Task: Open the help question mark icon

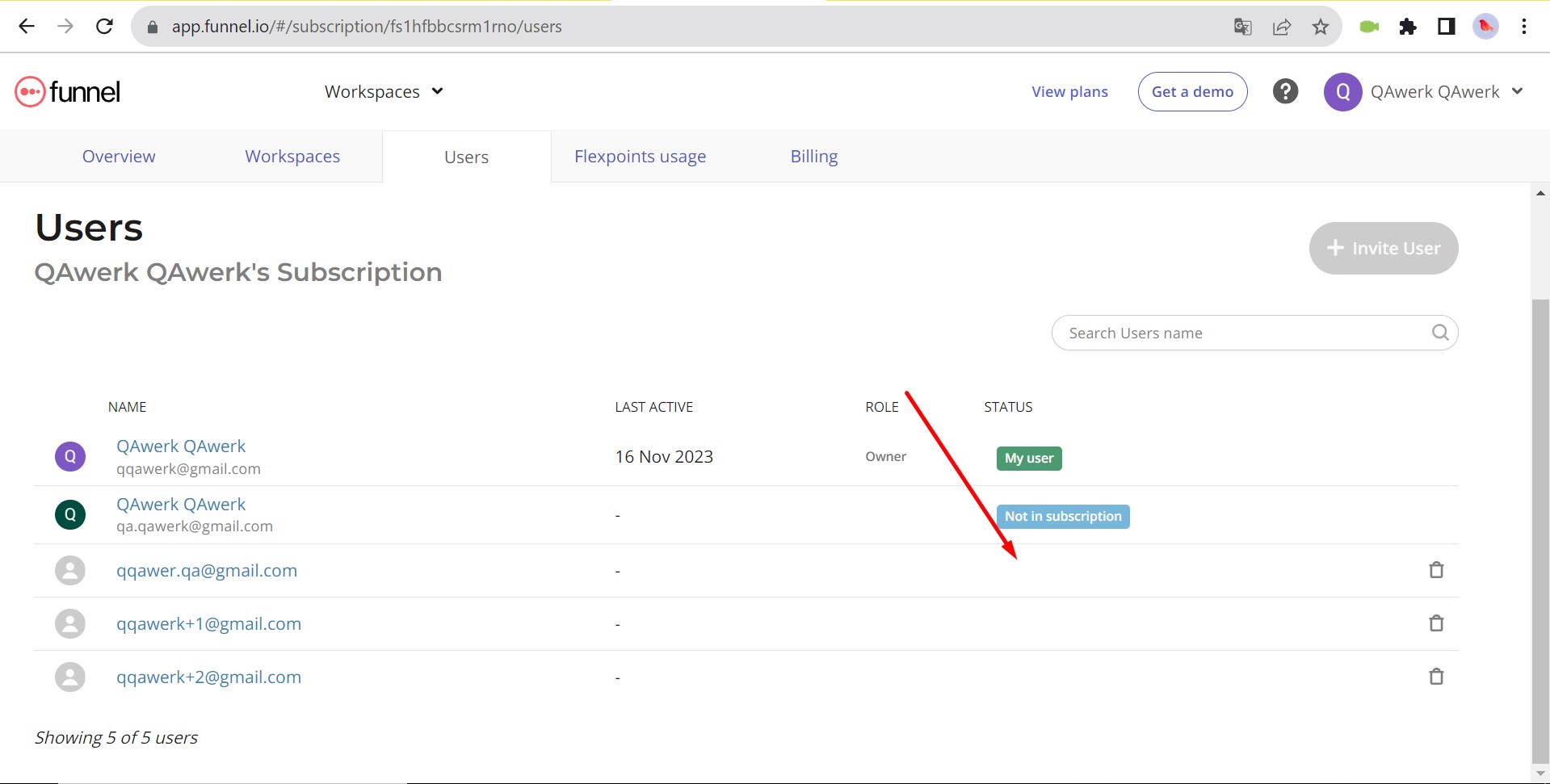Action: click(x=1285, y=91)
